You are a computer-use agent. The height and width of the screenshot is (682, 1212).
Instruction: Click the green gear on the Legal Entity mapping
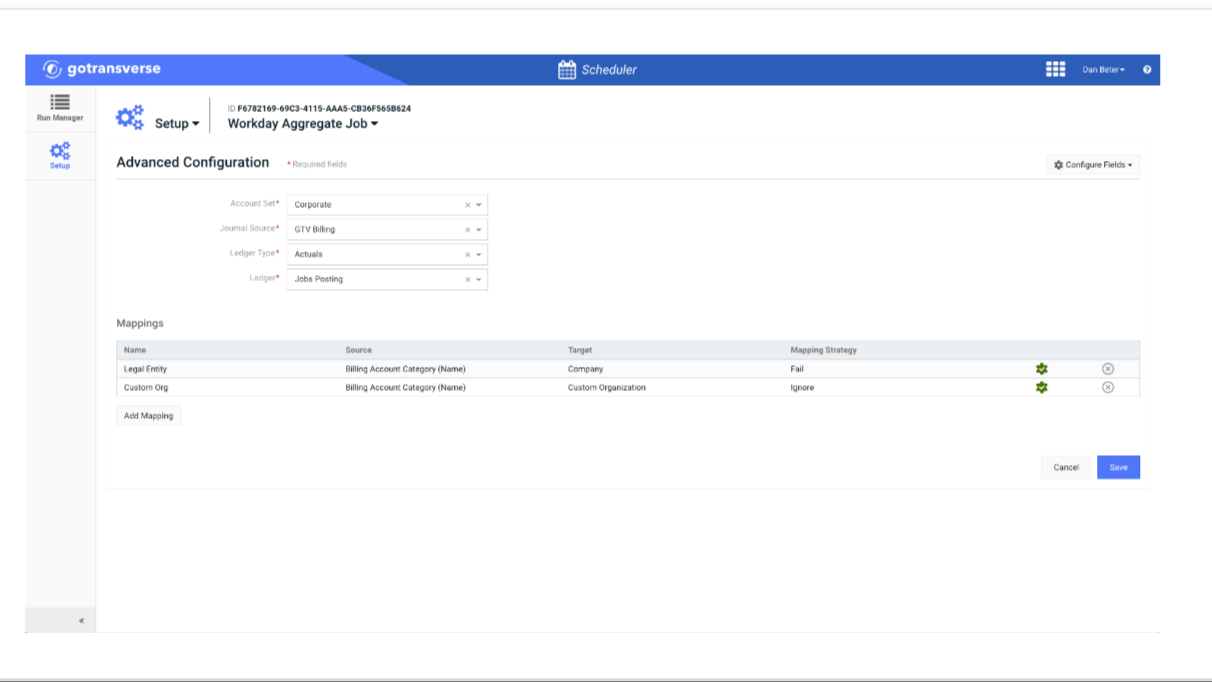click(1043, 368)
